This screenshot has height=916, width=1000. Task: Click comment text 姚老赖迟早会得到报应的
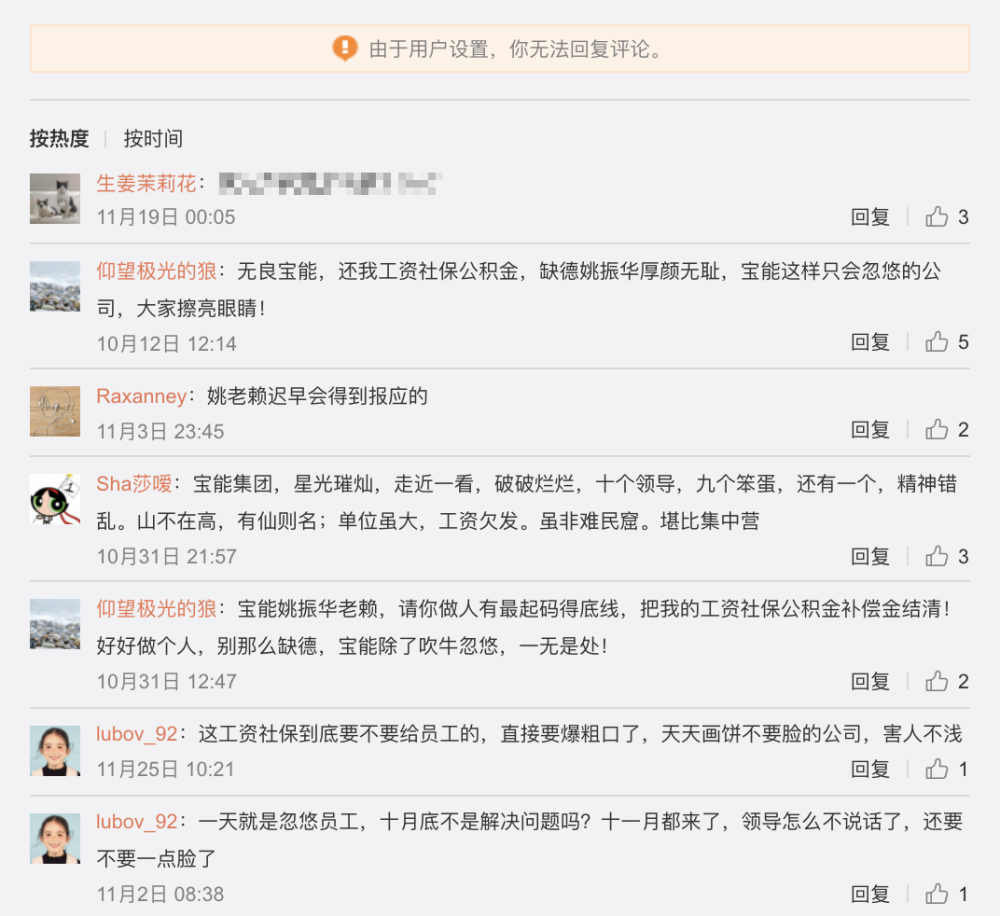pyautogui.click(x=318, y=396)
